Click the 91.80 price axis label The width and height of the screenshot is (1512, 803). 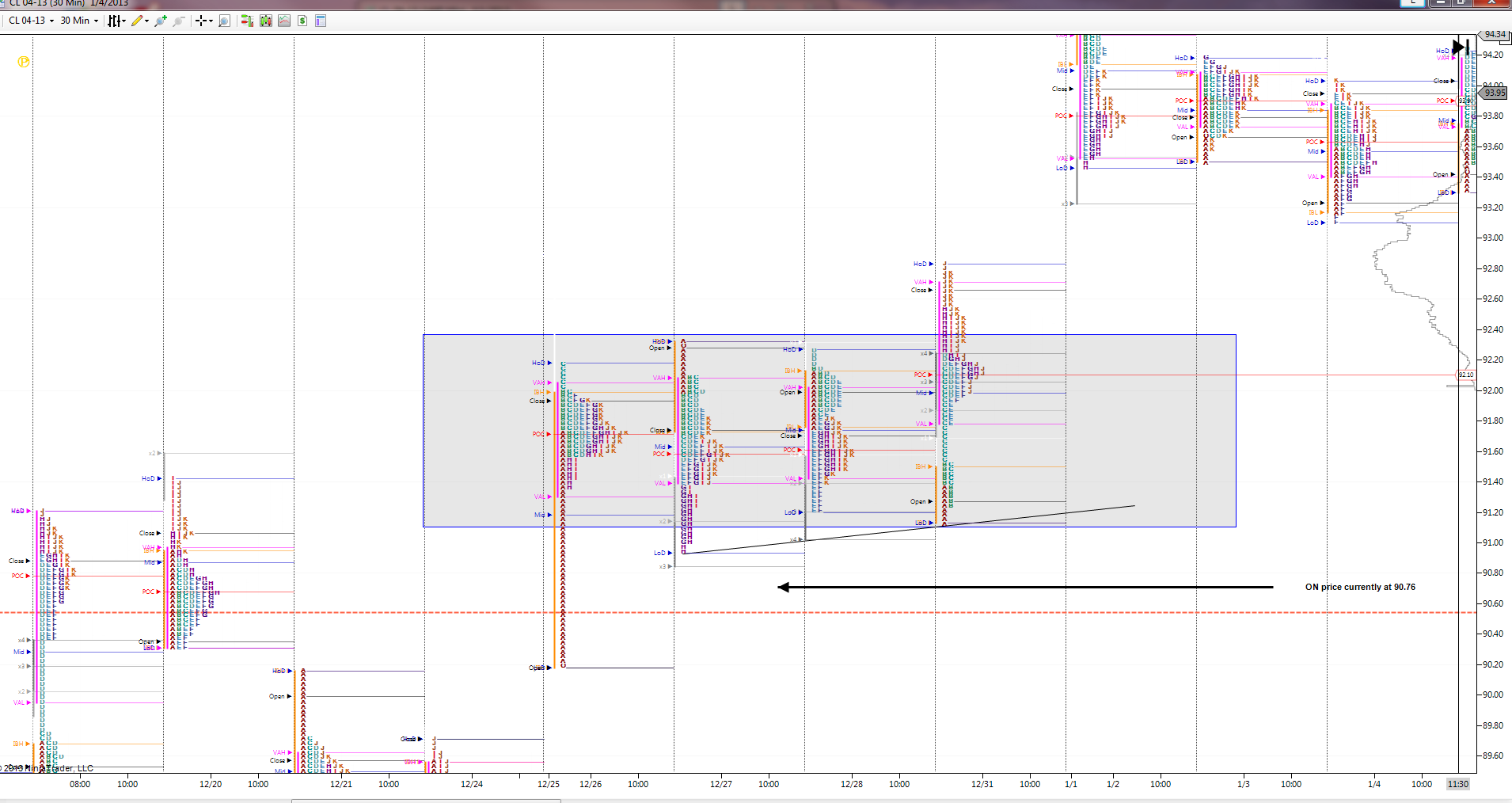pos(1493,421)
